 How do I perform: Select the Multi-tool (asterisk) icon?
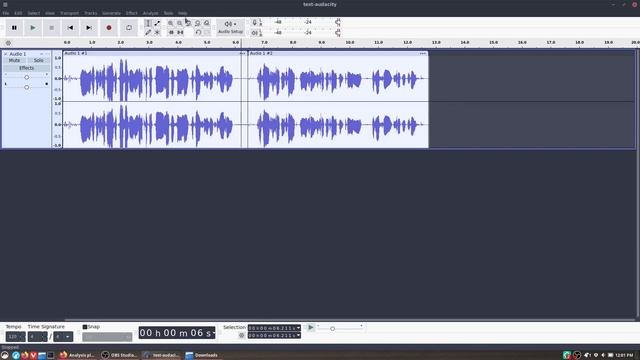tap(157, 32)
